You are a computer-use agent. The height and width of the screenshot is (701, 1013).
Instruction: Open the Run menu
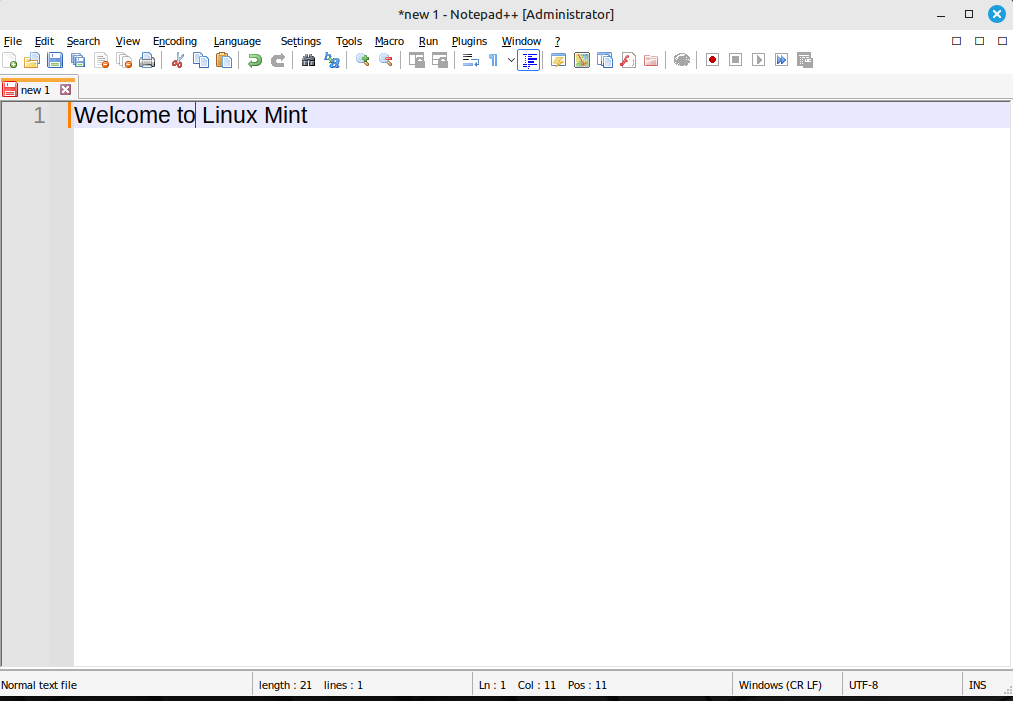[428, 41]
